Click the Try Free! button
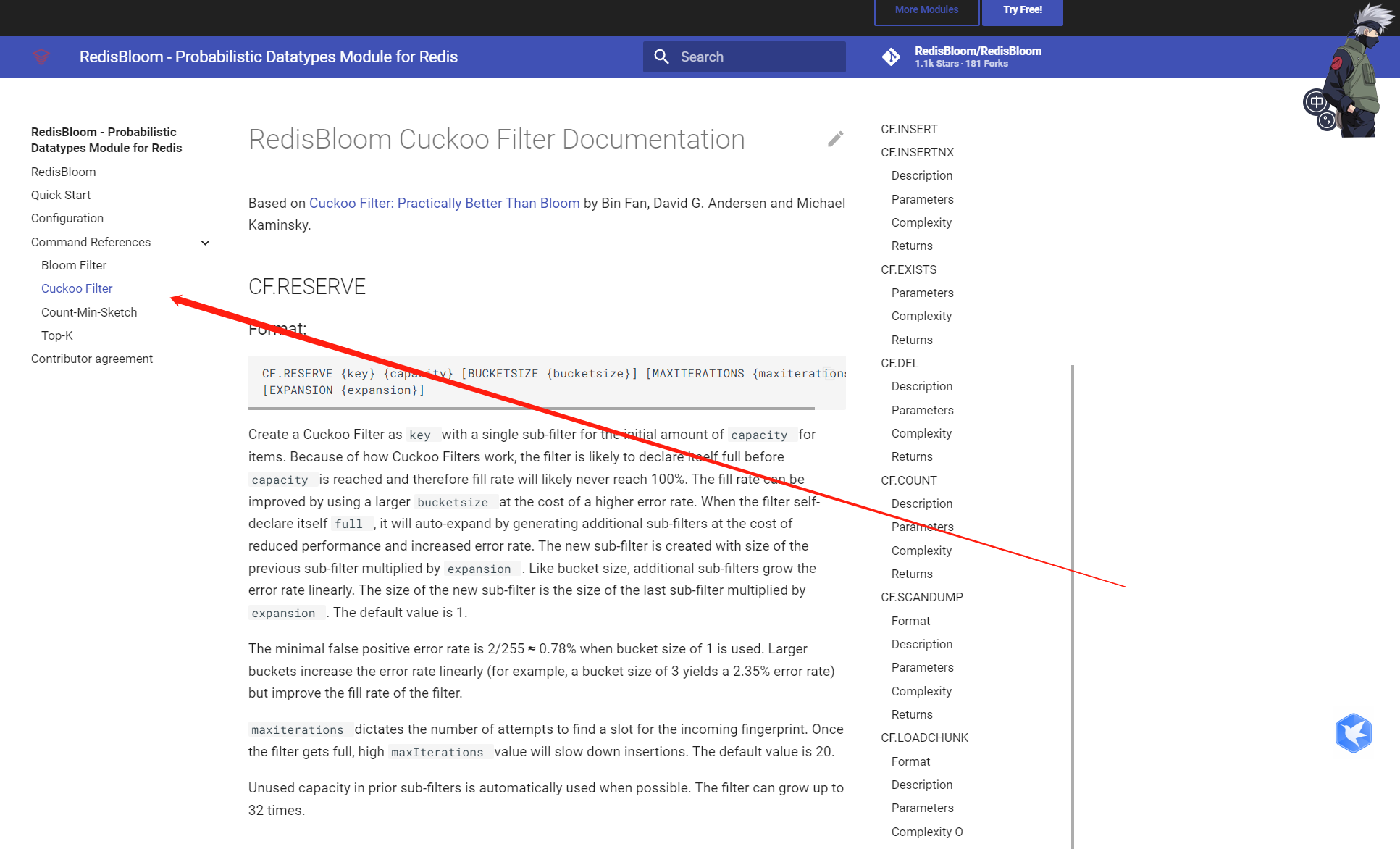The image size is (1400, 849). 1023,12
